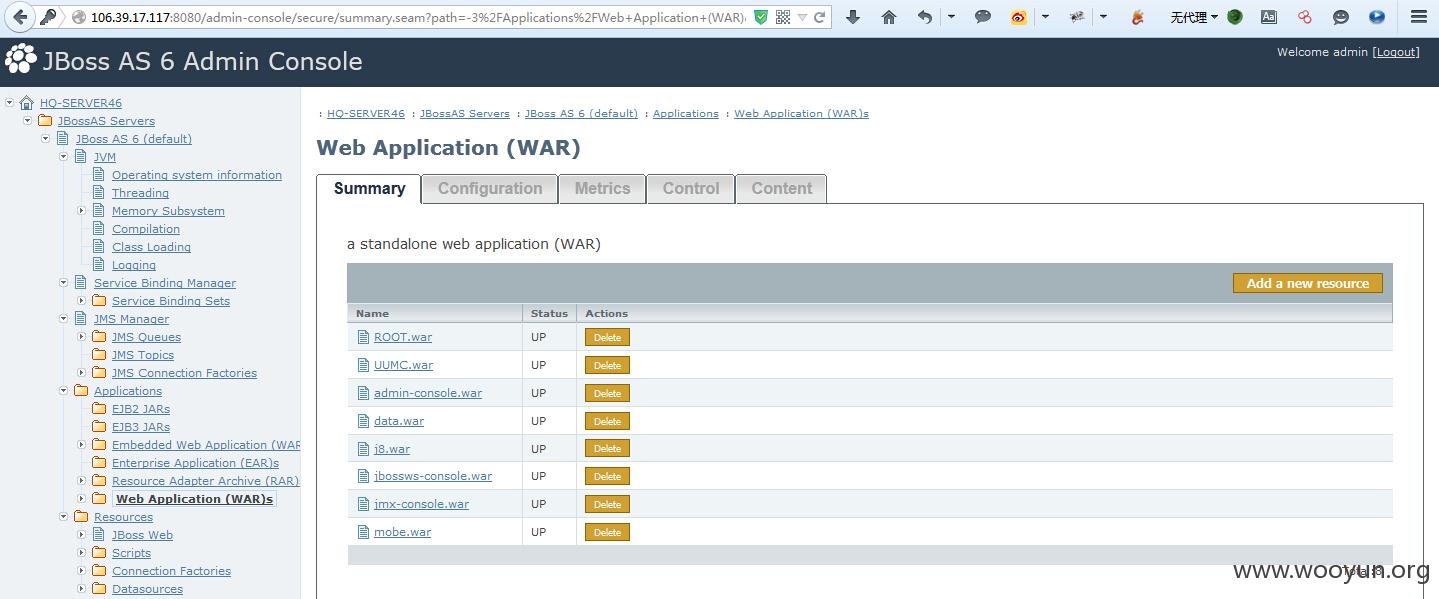Screen dimensions: 1439x599
Task: Click the green shield security icon
Action: point(761,17)
